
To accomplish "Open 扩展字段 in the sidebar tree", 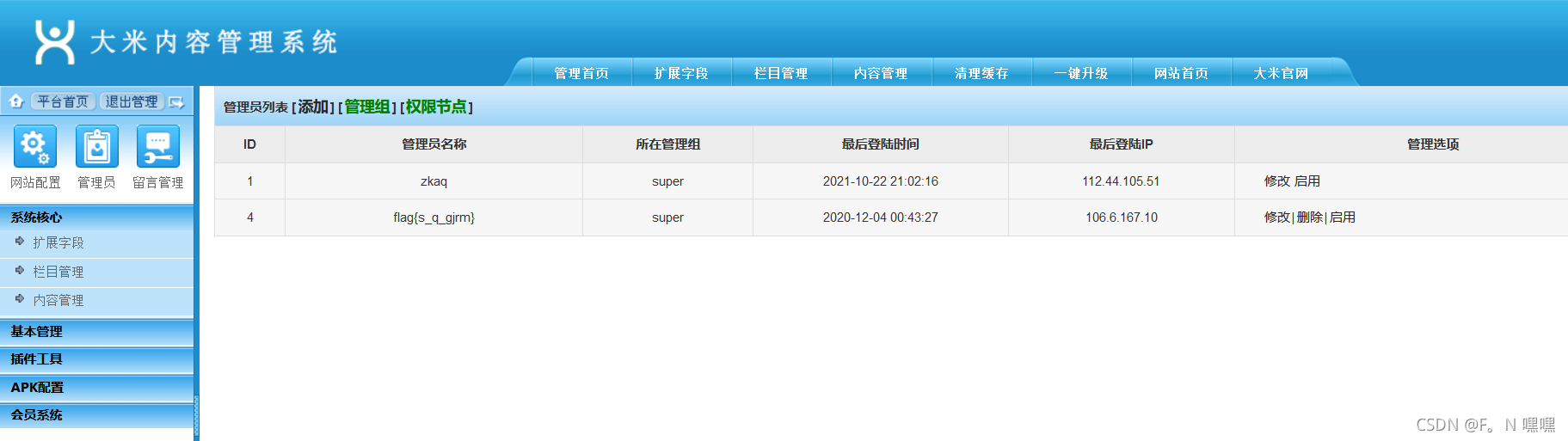I will point(58,242).
